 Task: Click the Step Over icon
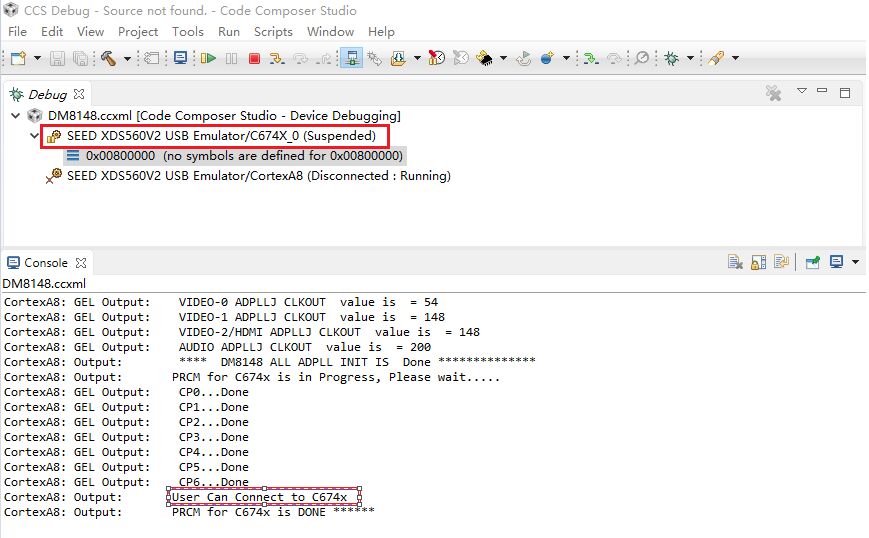pos(301,58)
